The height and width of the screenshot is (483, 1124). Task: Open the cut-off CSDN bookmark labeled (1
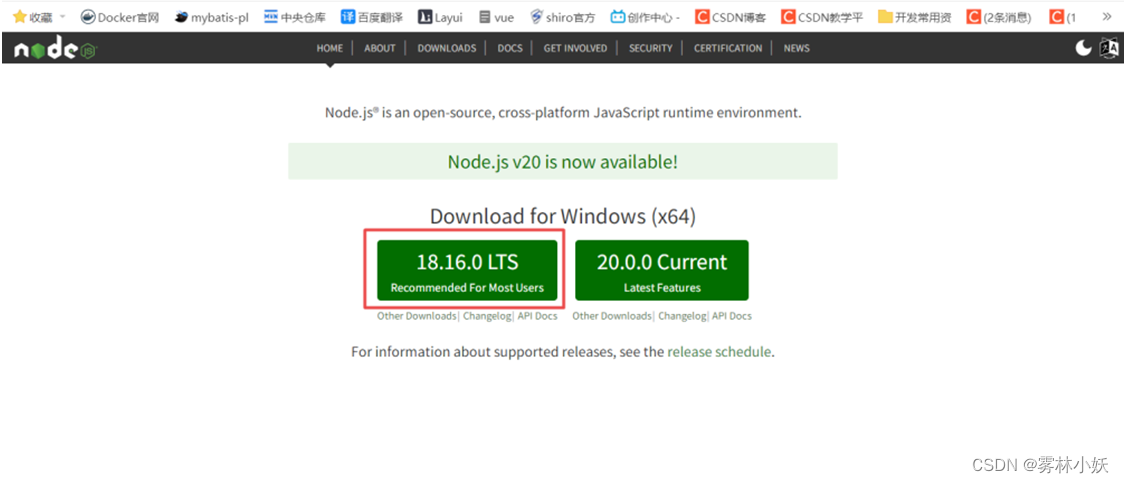1062,16
